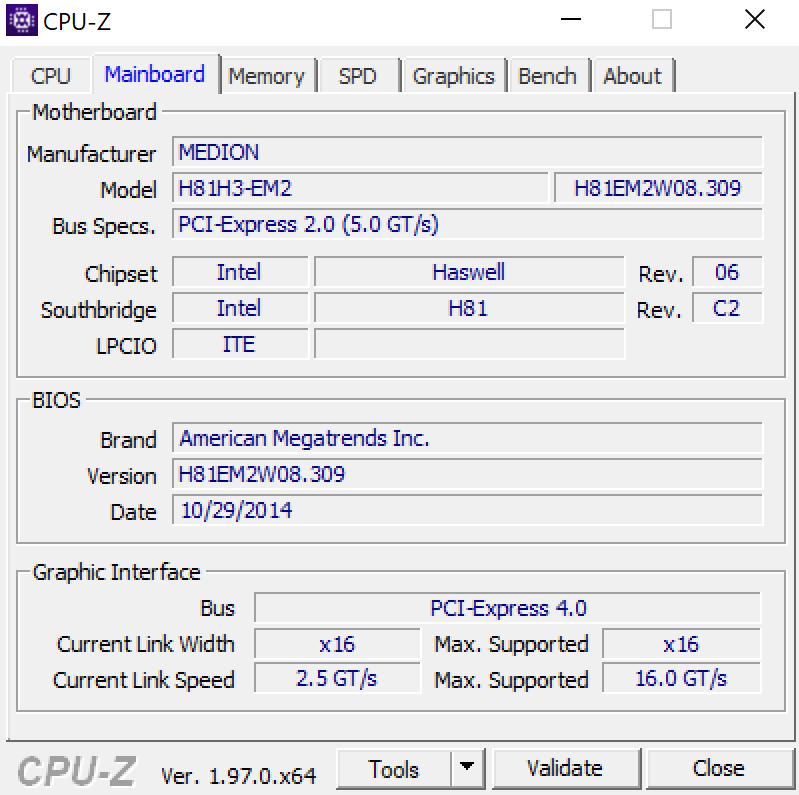The image size is (799, 795).
Task: Click the Haswell chipset value
Action: pos(469,272)
